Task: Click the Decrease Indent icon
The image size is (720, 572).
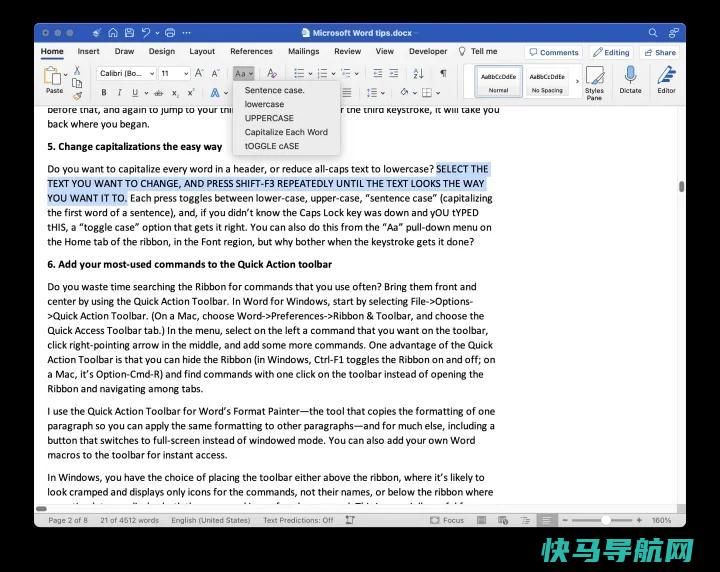Action: point(377,73)
